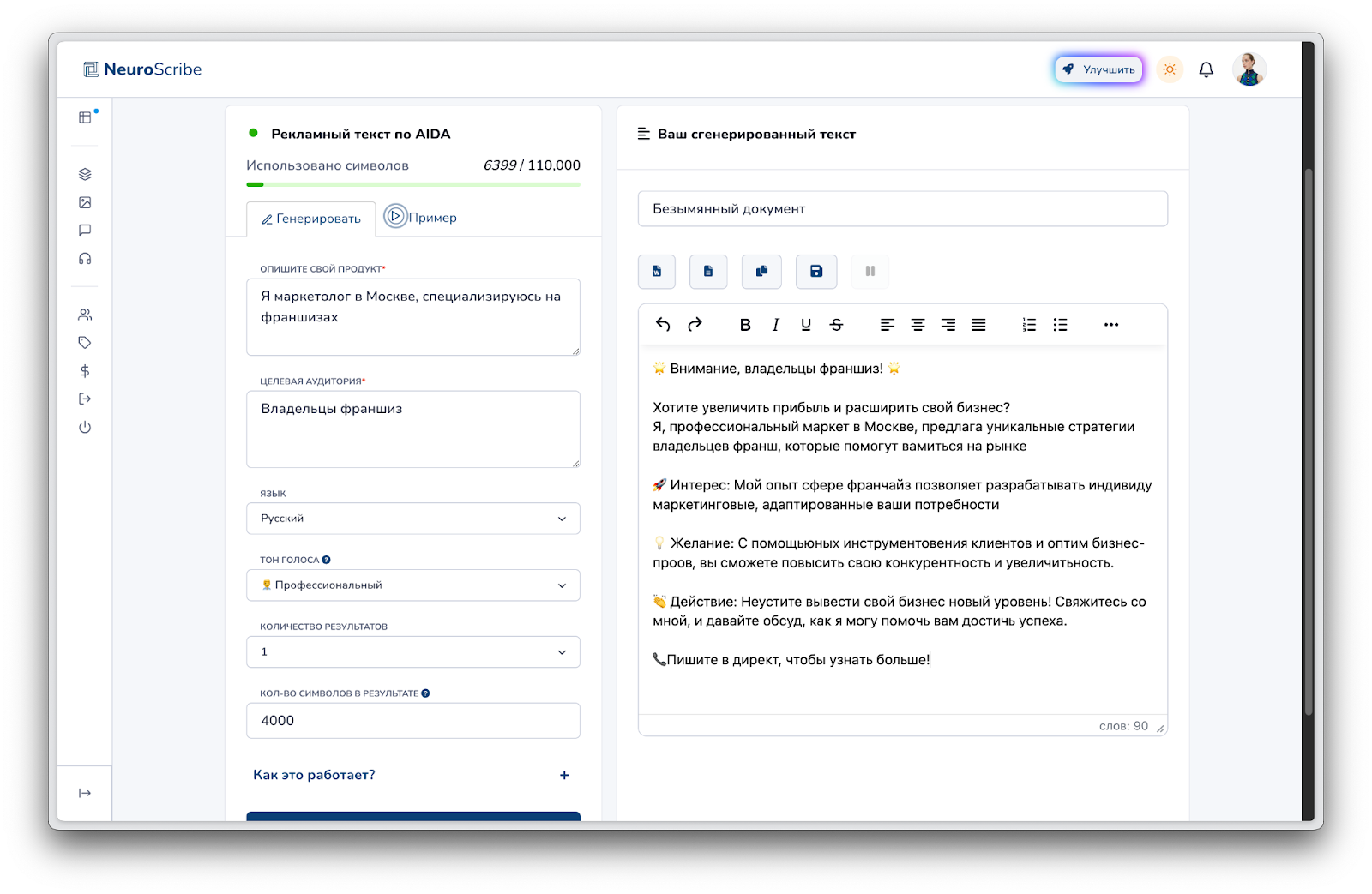Insert a numbered list
1372x894 pixels.
point(1029,325)
